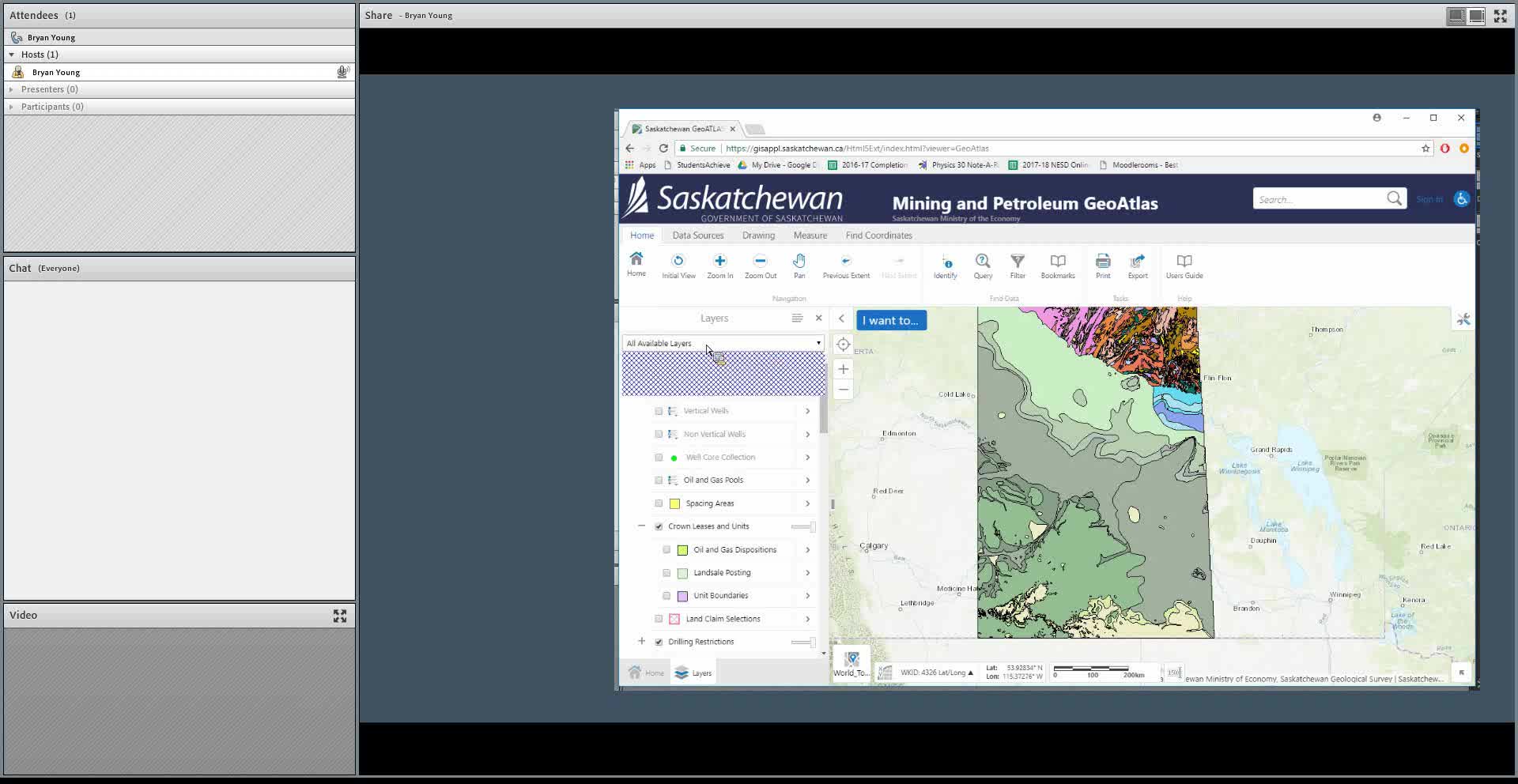Uncheck the Crown Leases and Units layer
1518x784 pixels.
point(659,526)
